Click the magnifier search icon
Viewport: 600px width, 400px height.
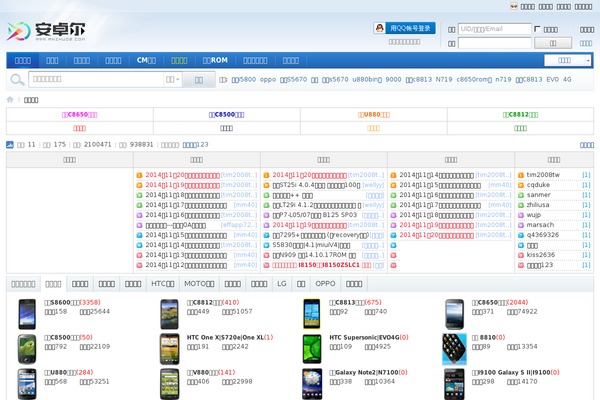point(17,80)
